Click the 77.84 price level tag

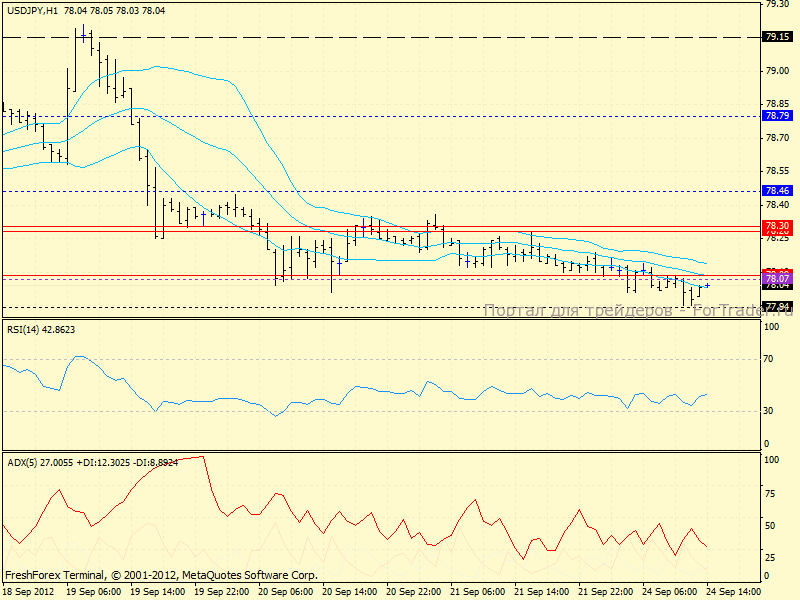click(777, 306)
